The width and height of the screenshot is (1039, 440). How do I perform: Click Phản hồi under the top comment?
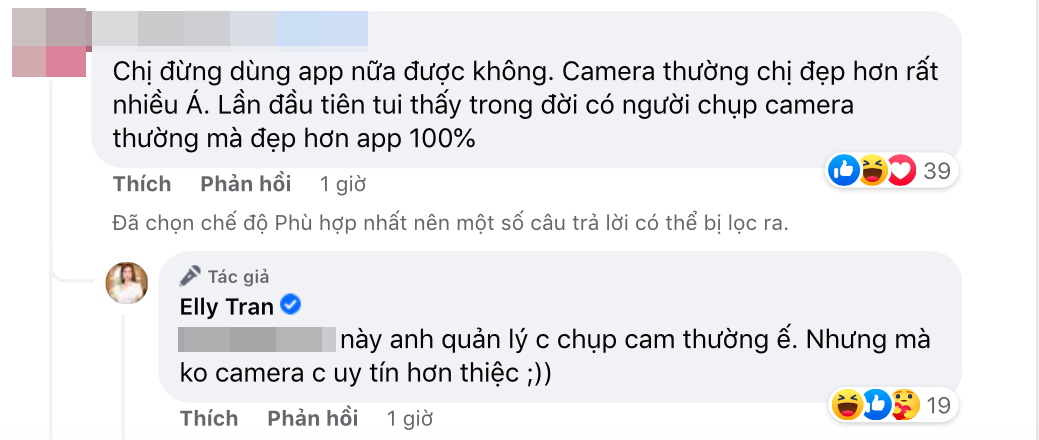coord(246,184)
